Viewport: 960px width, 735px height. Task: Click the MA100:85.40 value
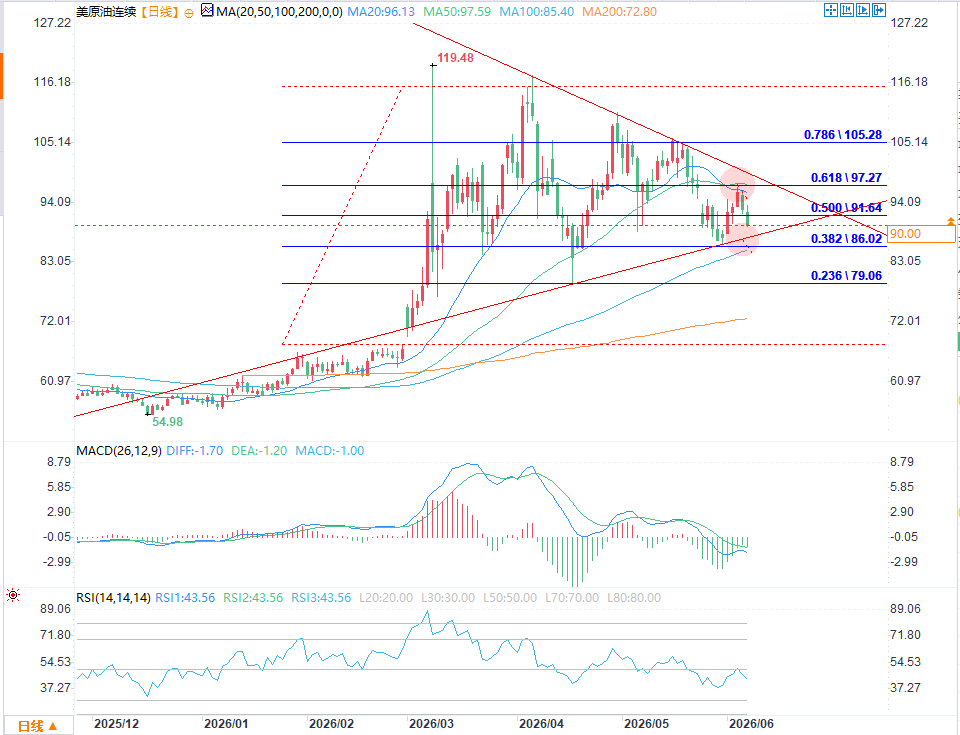[537, 12]
